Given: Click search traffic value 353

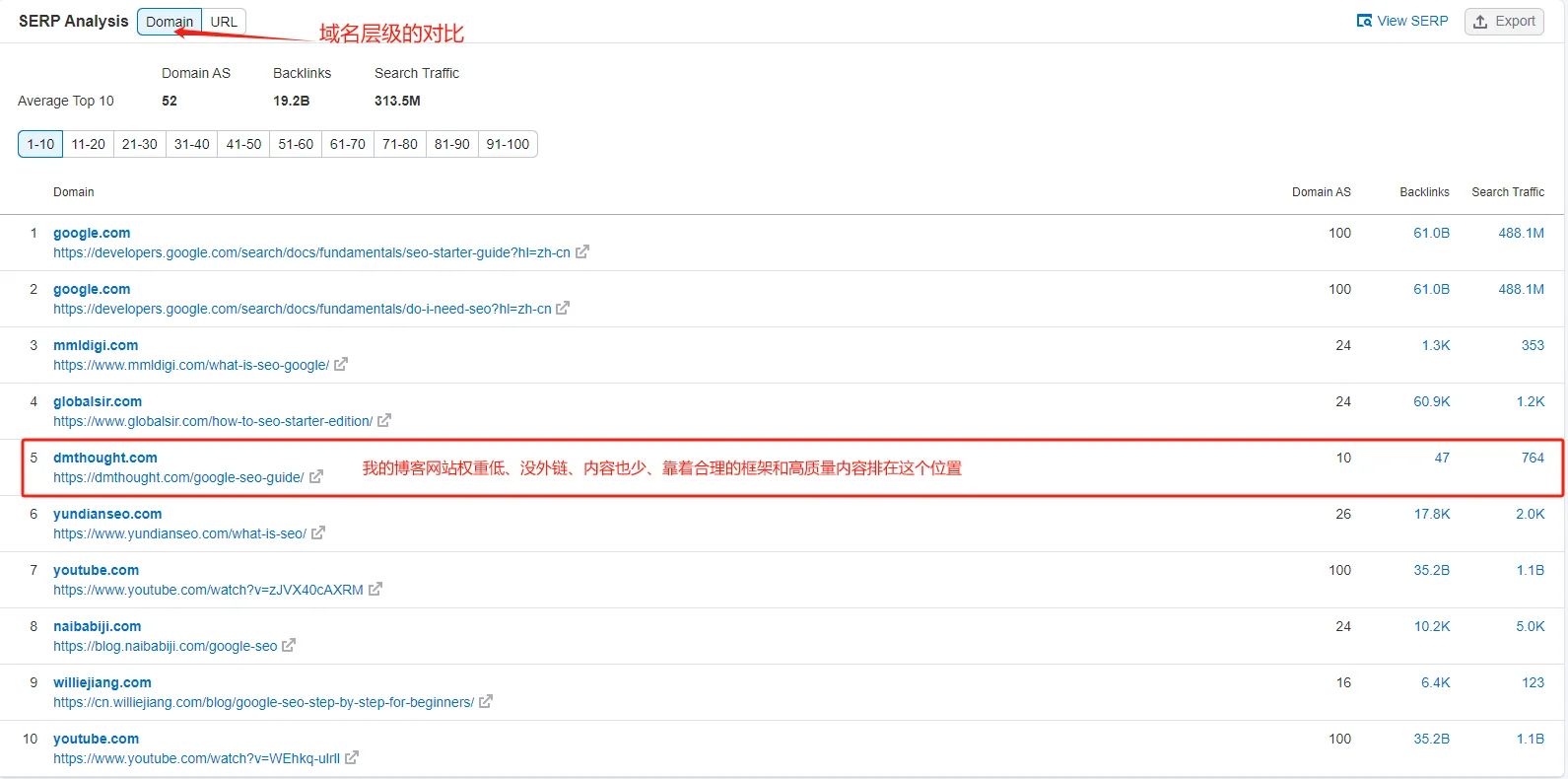Looking at the screenshot, I should (x=1533, y=345).
